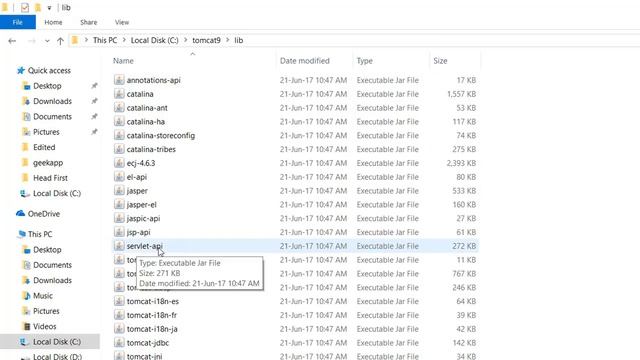Open the recent locations dropdown arrow
Viewport: 640px width, 360px height.
pyautogui.click(x=47, y=41)
